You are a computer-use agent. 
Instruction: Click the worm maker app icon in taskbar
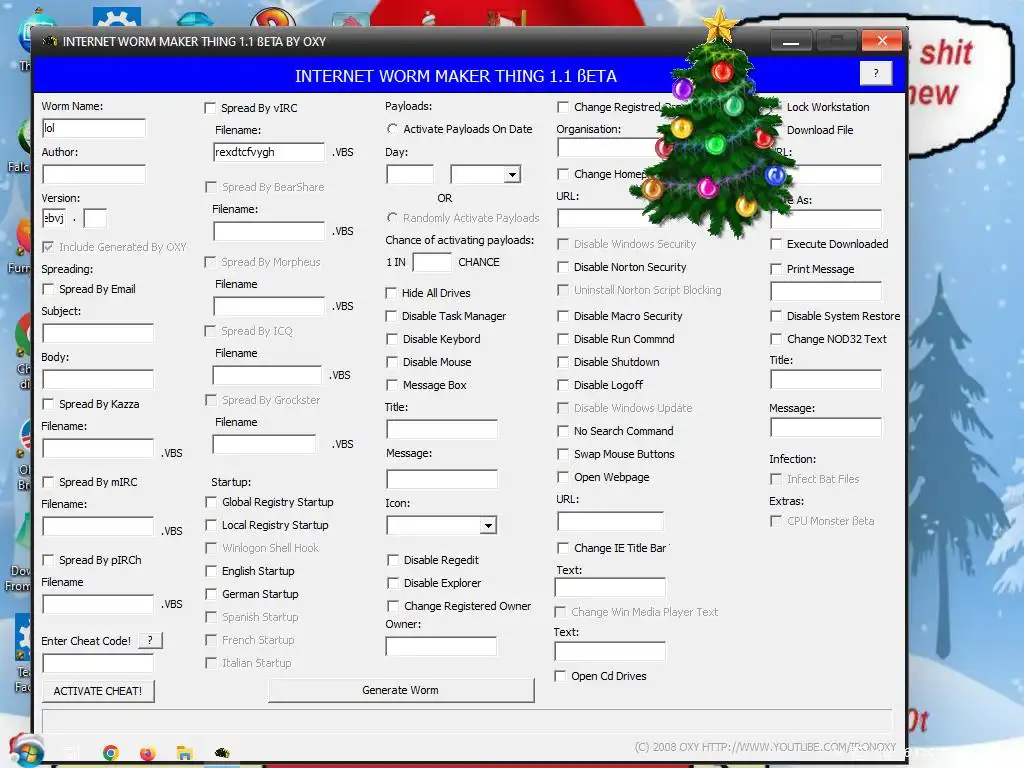(222, 753)
